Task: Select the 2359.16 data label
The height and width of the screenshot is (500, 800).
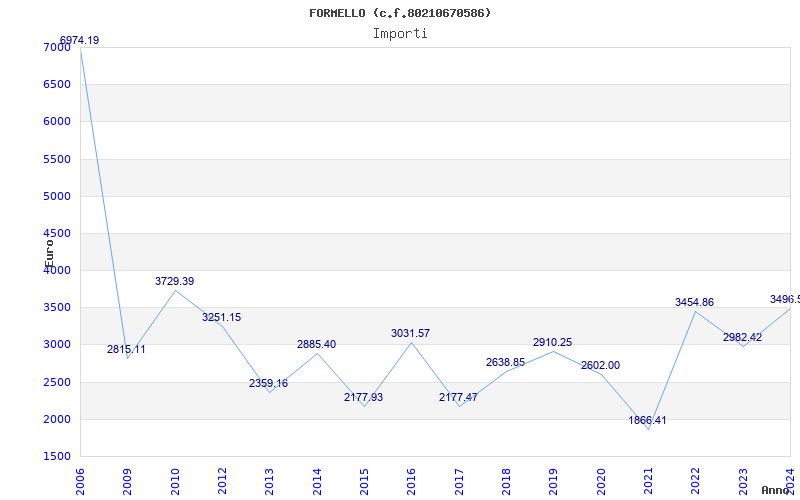Action: point(268,383)
